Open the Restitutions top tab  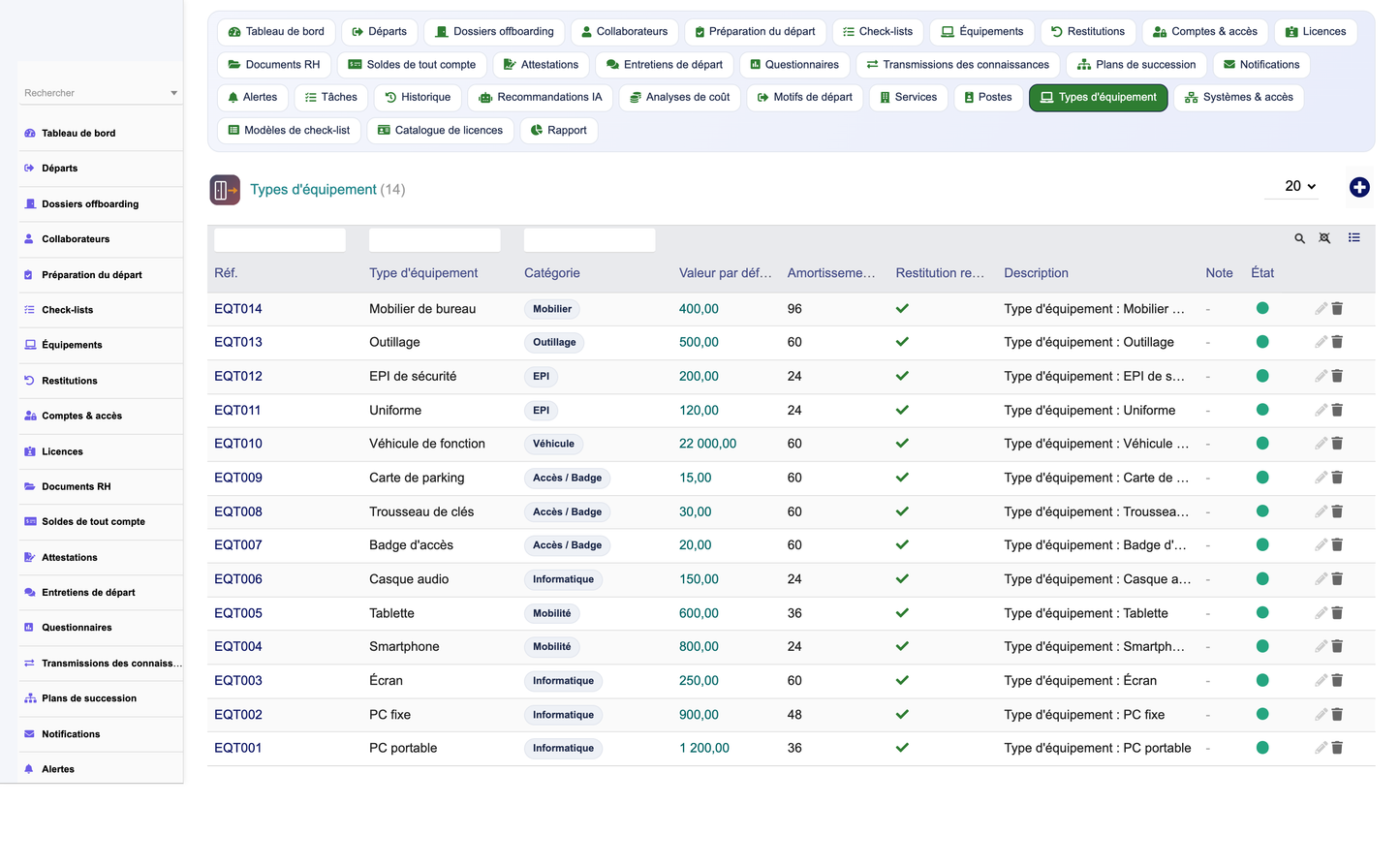1088,32
